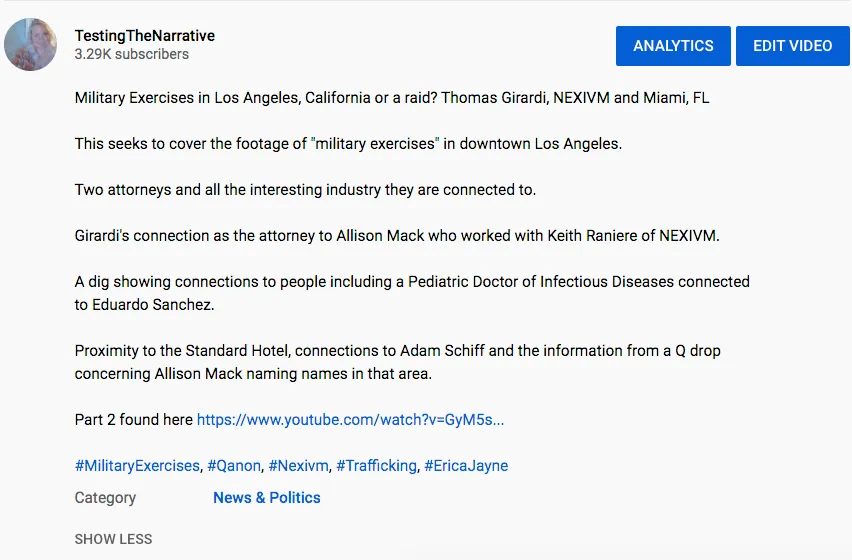The width and height of the screenshot is (852, 560).
Task: Follow the Part 2 YouTube link
Action: click(350, 420)
